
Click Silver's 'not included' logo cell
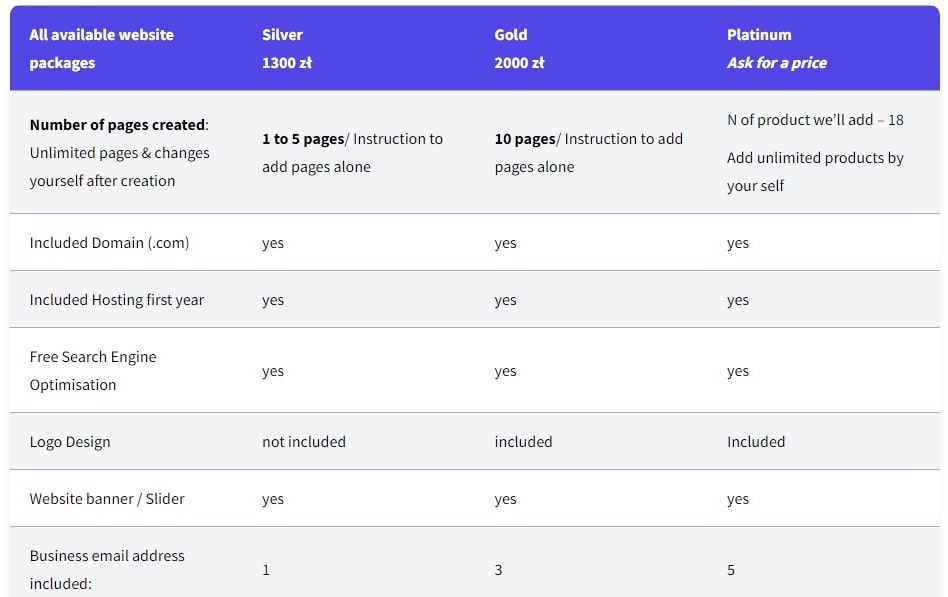point(304,442)
